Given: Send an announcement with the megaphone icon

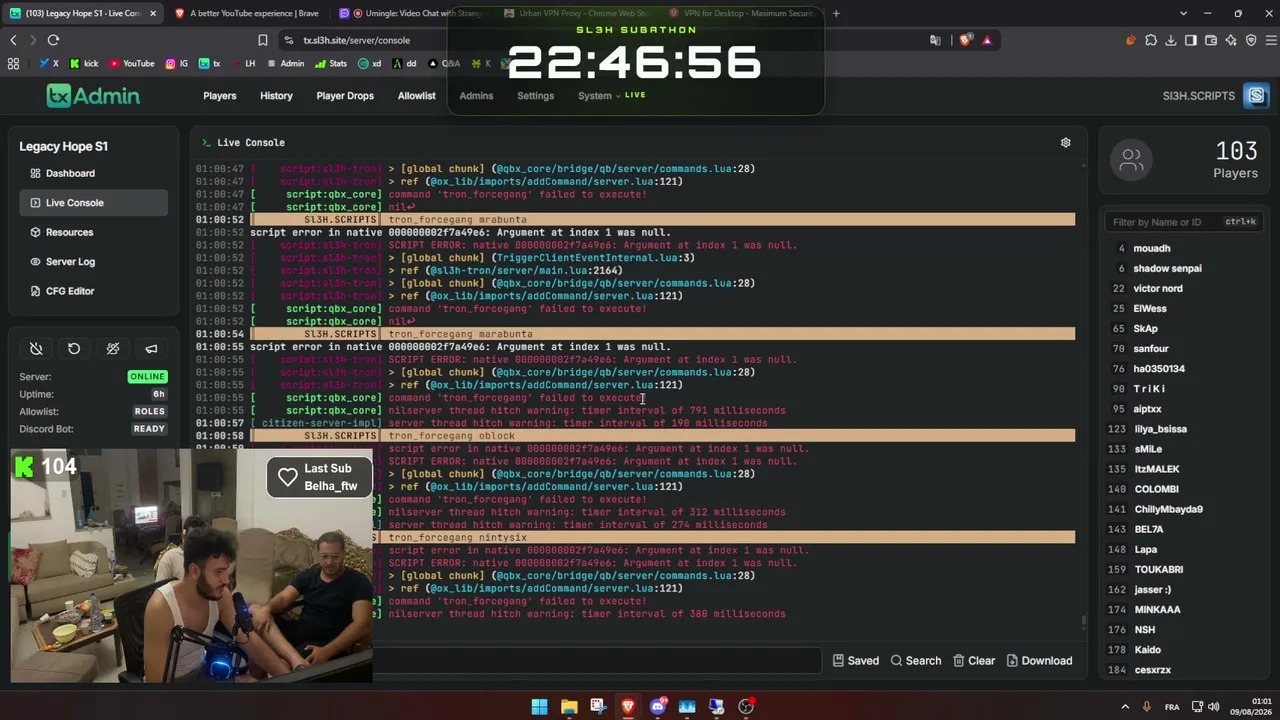Looking at the screenshot, I should click(x=151, y=349).
